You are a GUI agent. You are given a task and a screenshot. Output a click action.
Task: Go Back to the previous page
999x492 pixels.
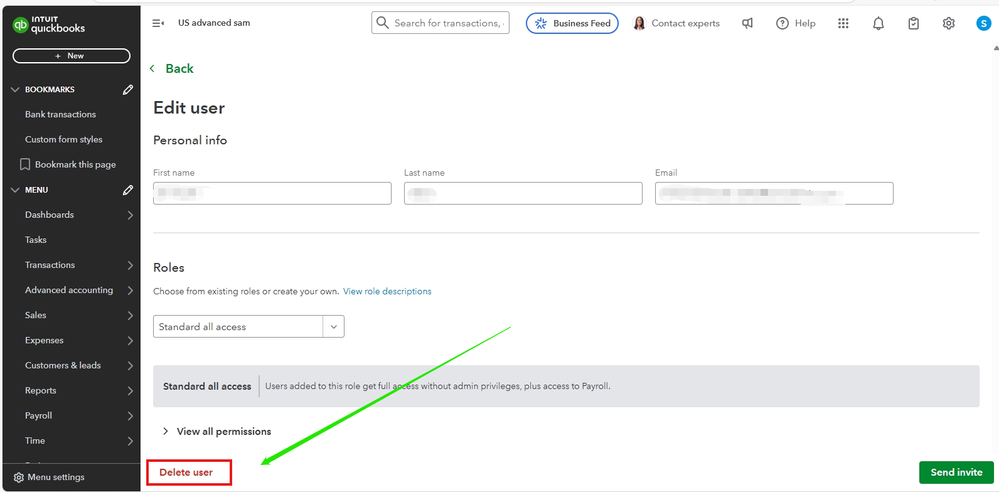coord(171,68)
